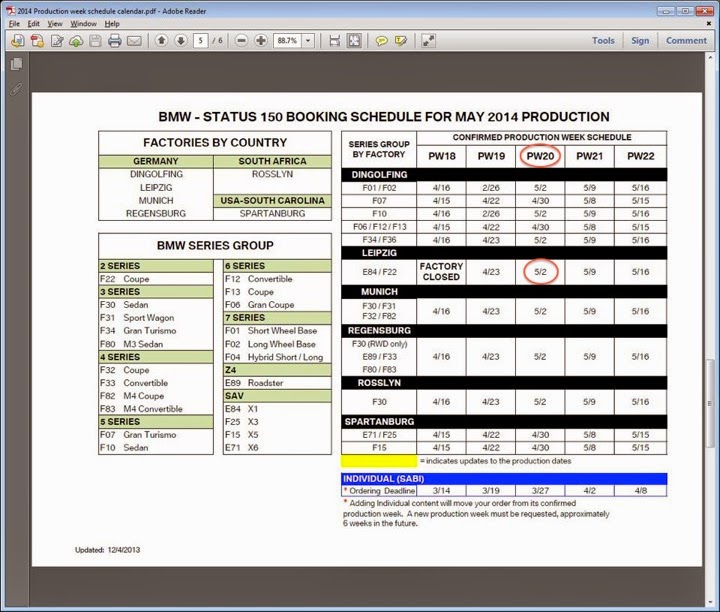This screenshot has height=612, width=720.
Task: Open the zoom level dropdown arrow
Action: click(308, 40)
